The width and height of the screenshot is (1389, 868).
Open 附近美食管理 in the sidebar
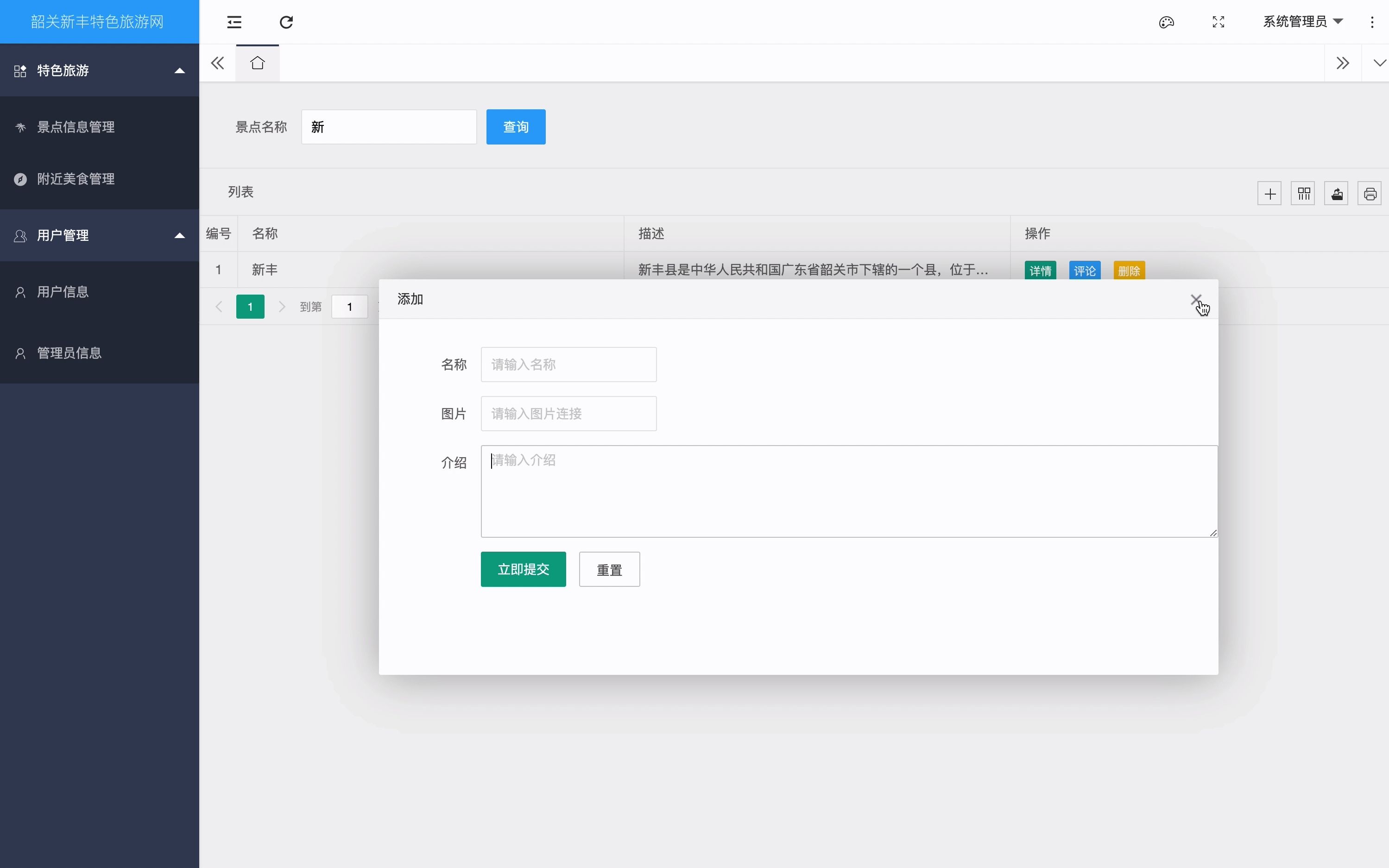pos(99,179)
